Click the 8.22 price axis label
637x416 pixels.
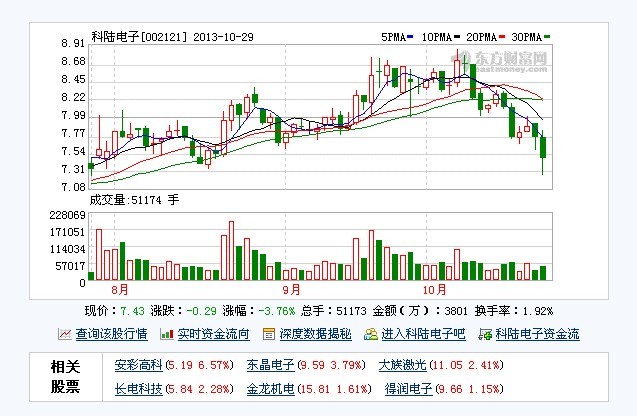pos(74,97)
